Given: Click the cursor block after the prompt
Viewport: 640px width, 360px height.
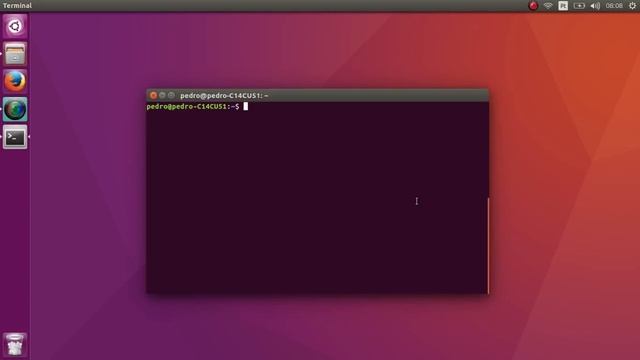Looking at the screenshot, I should 246,107.
